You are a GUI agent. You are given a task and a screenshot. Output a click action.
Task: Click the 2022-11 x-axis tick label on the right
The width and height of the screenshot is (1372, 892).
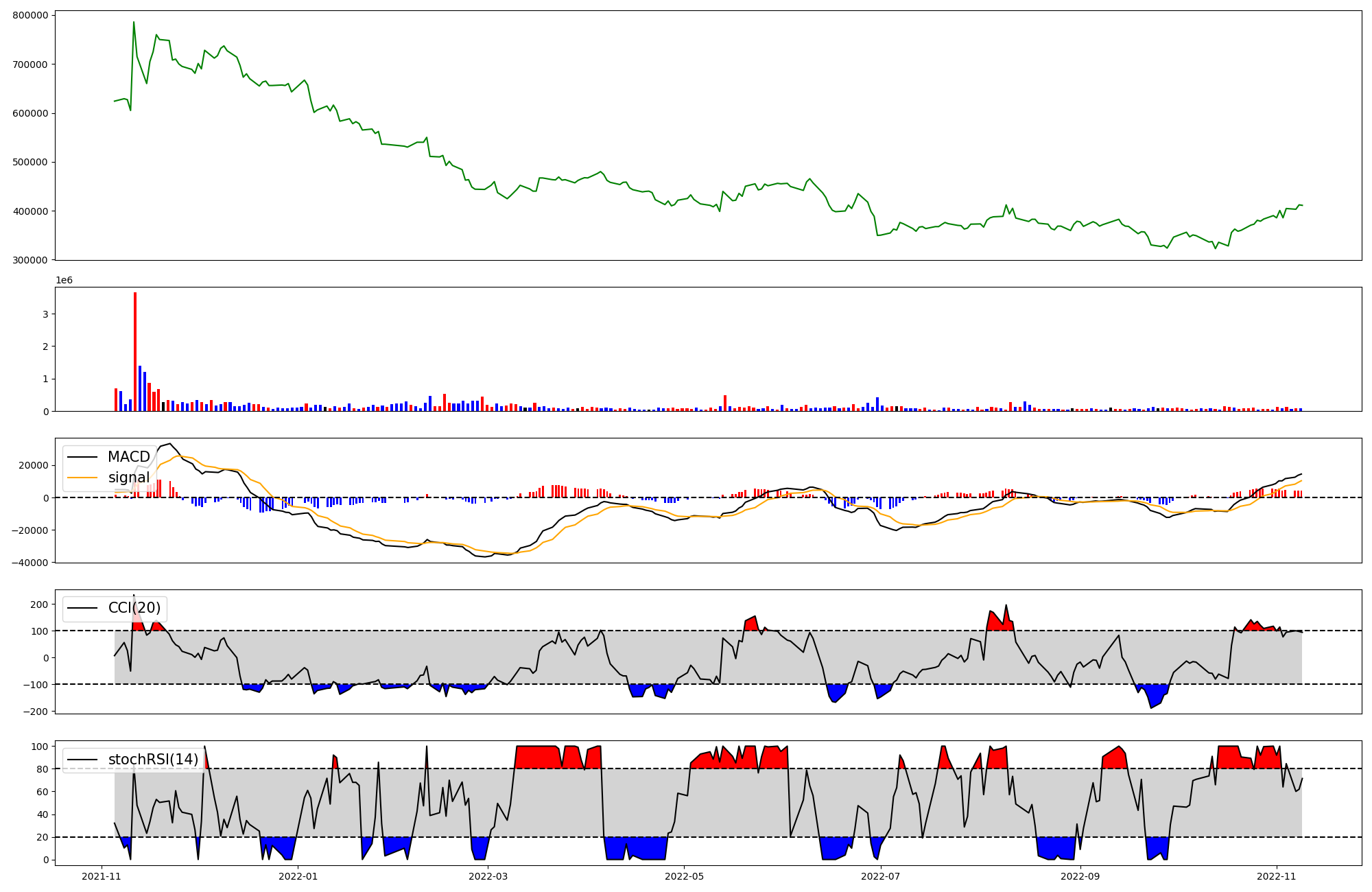tap(1277, 876)
